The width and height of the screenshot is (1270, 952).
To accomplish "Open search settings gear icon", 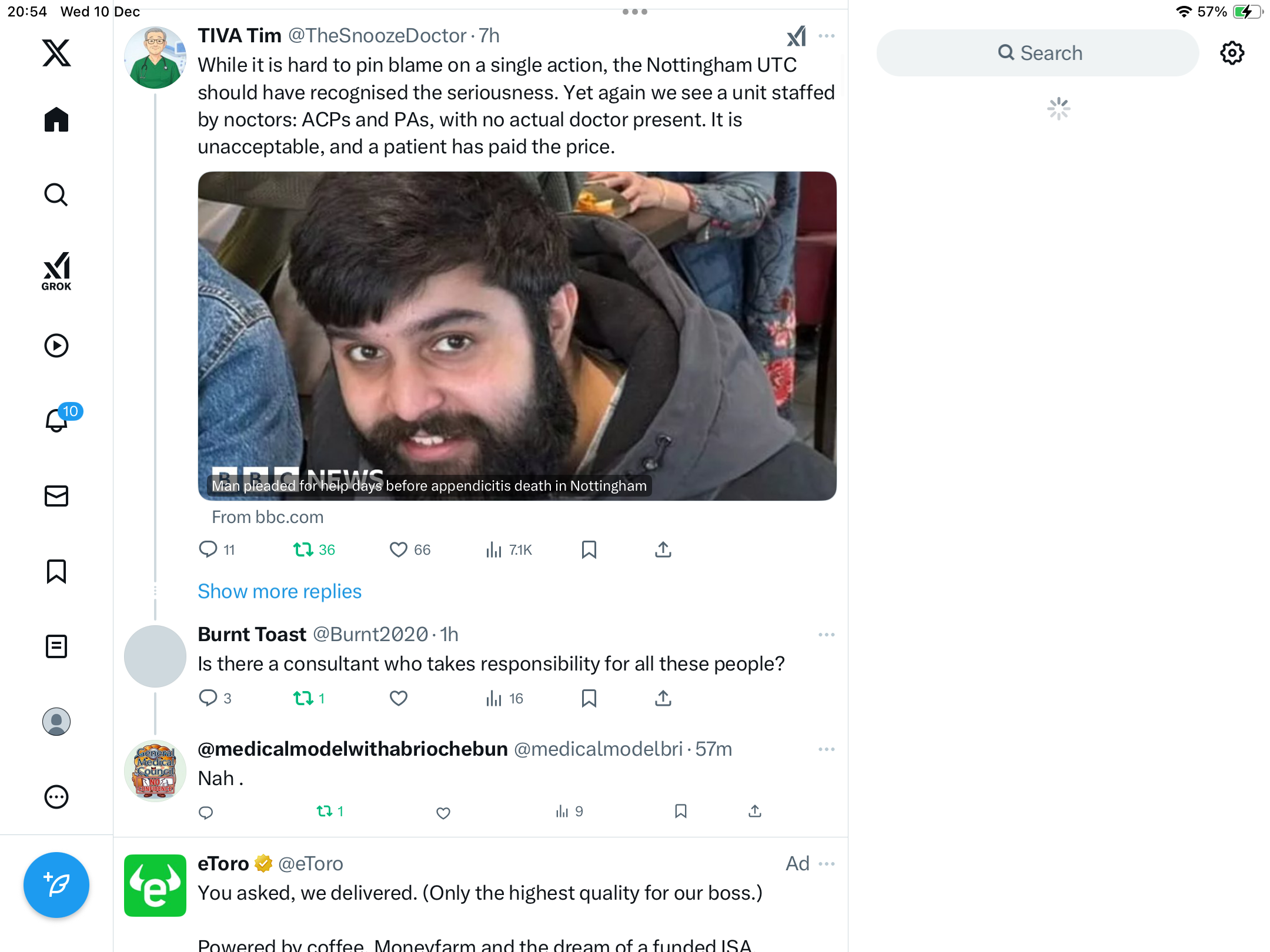I will 1232,53.
